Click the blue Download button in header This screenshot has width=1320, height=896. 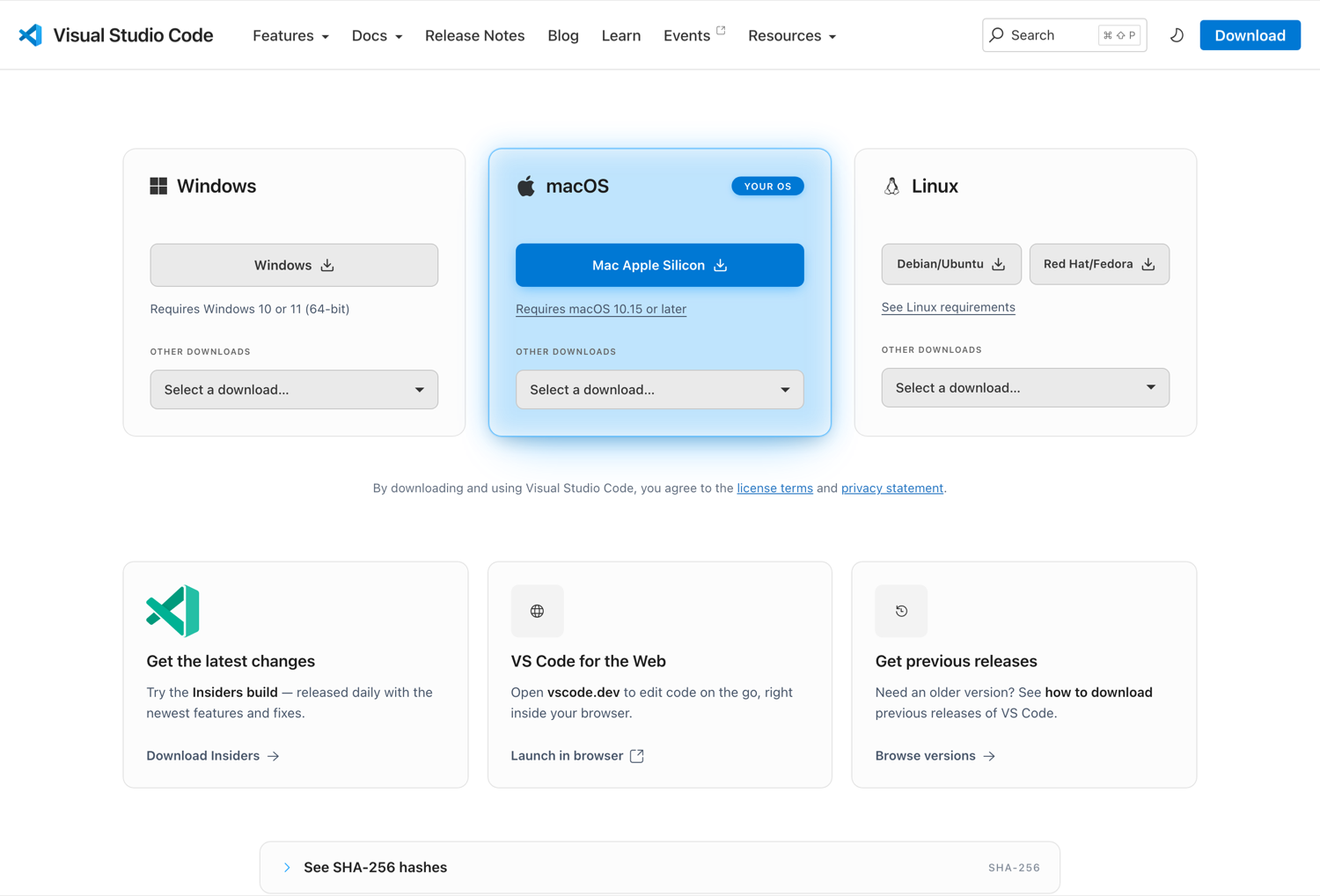[x=1250, y=35]
